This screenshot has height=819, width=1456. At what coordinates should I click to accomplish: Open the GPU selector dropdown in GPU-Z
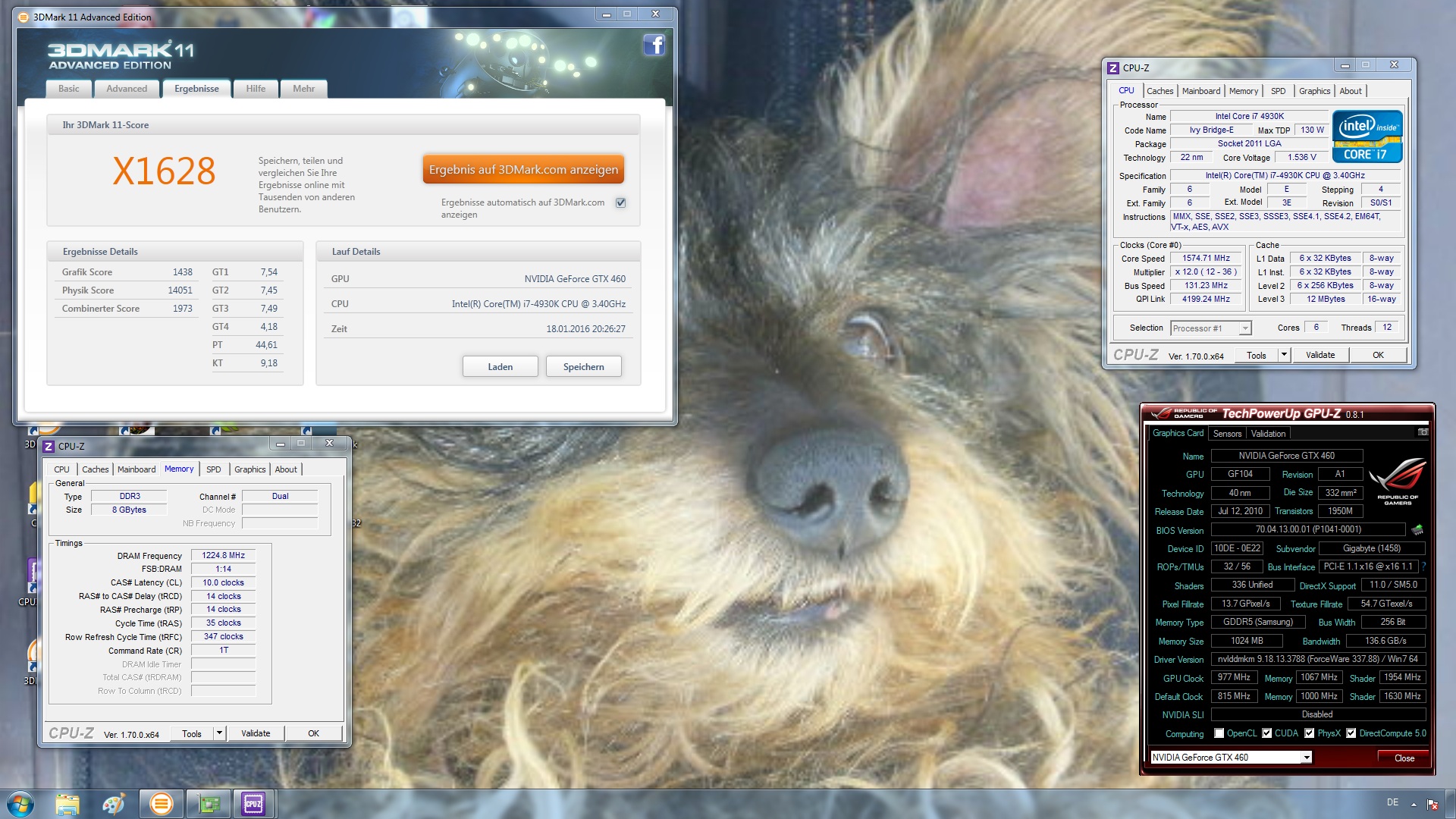[1231, 757]
